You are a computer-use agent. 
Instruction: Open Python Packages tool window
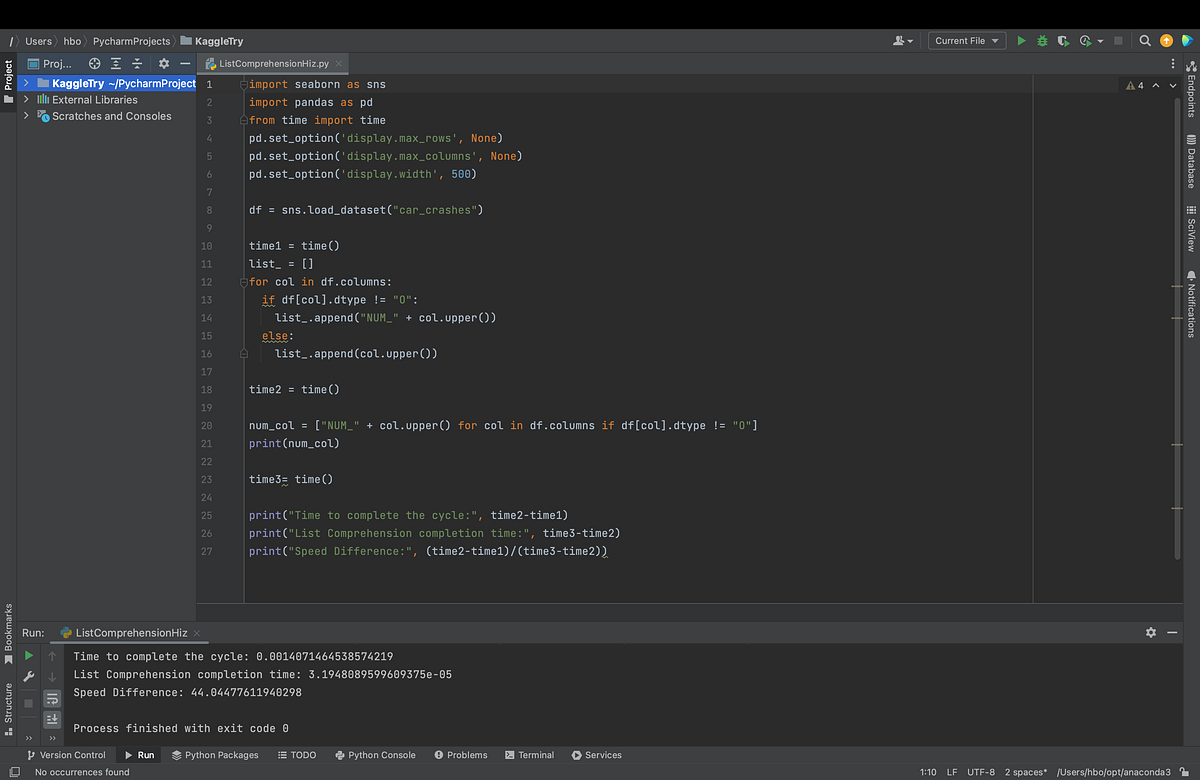tap(215, 755)
